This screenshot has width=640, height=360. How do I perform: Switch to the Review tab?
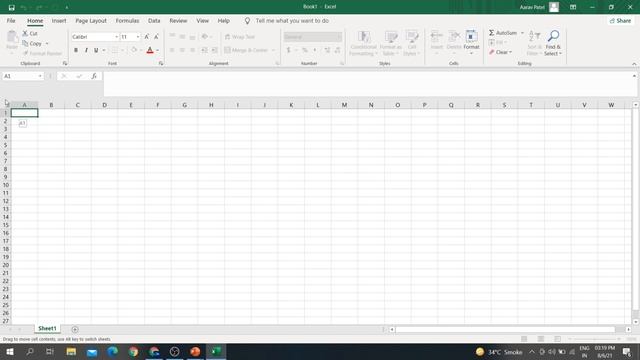(x=178, y=20)
